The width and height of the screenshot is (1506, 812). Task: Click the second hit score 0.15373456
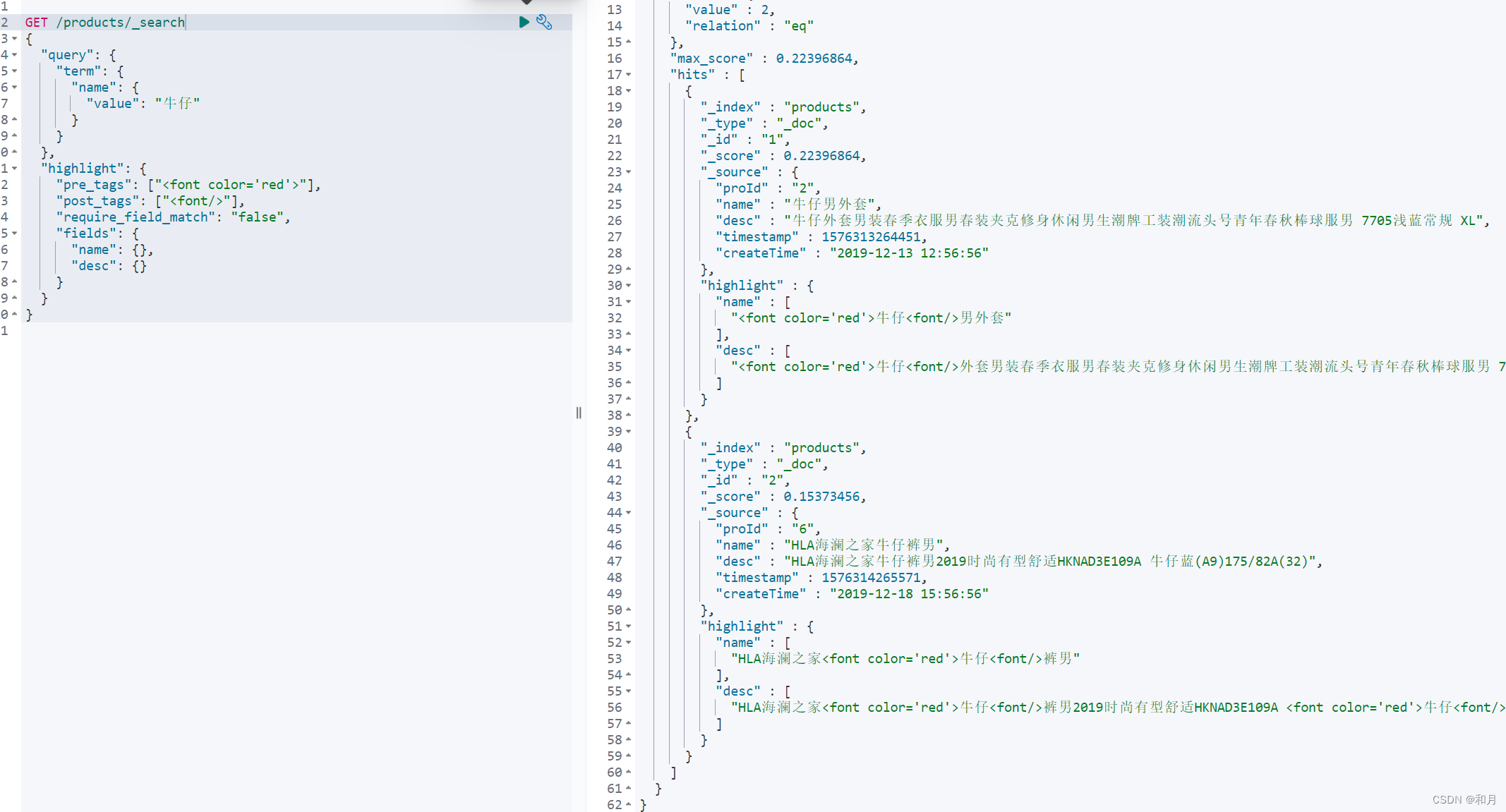click(x=821, y=497)
